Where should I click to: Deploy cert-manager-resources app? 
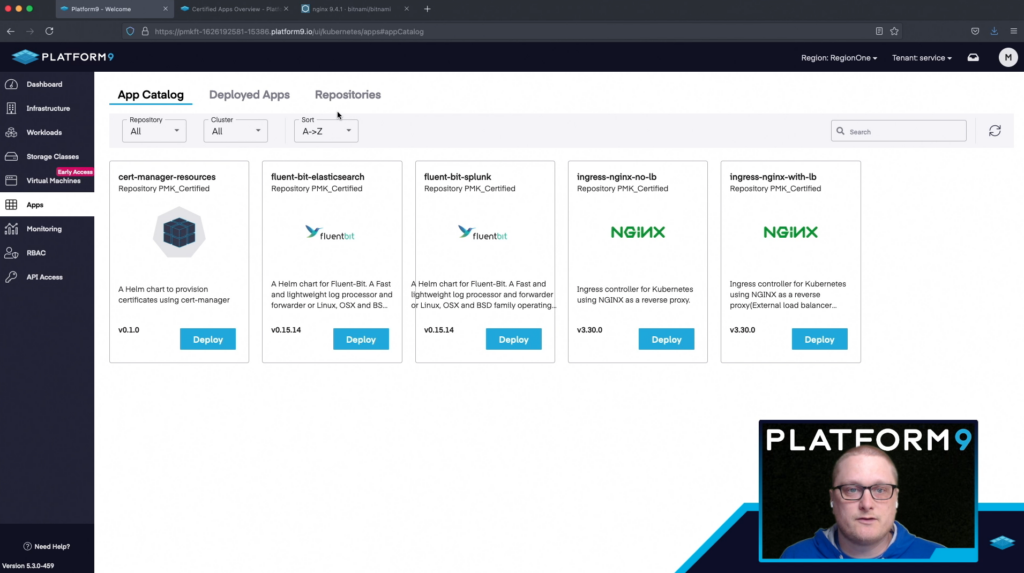pyautogui.click(x=208, y=339)
